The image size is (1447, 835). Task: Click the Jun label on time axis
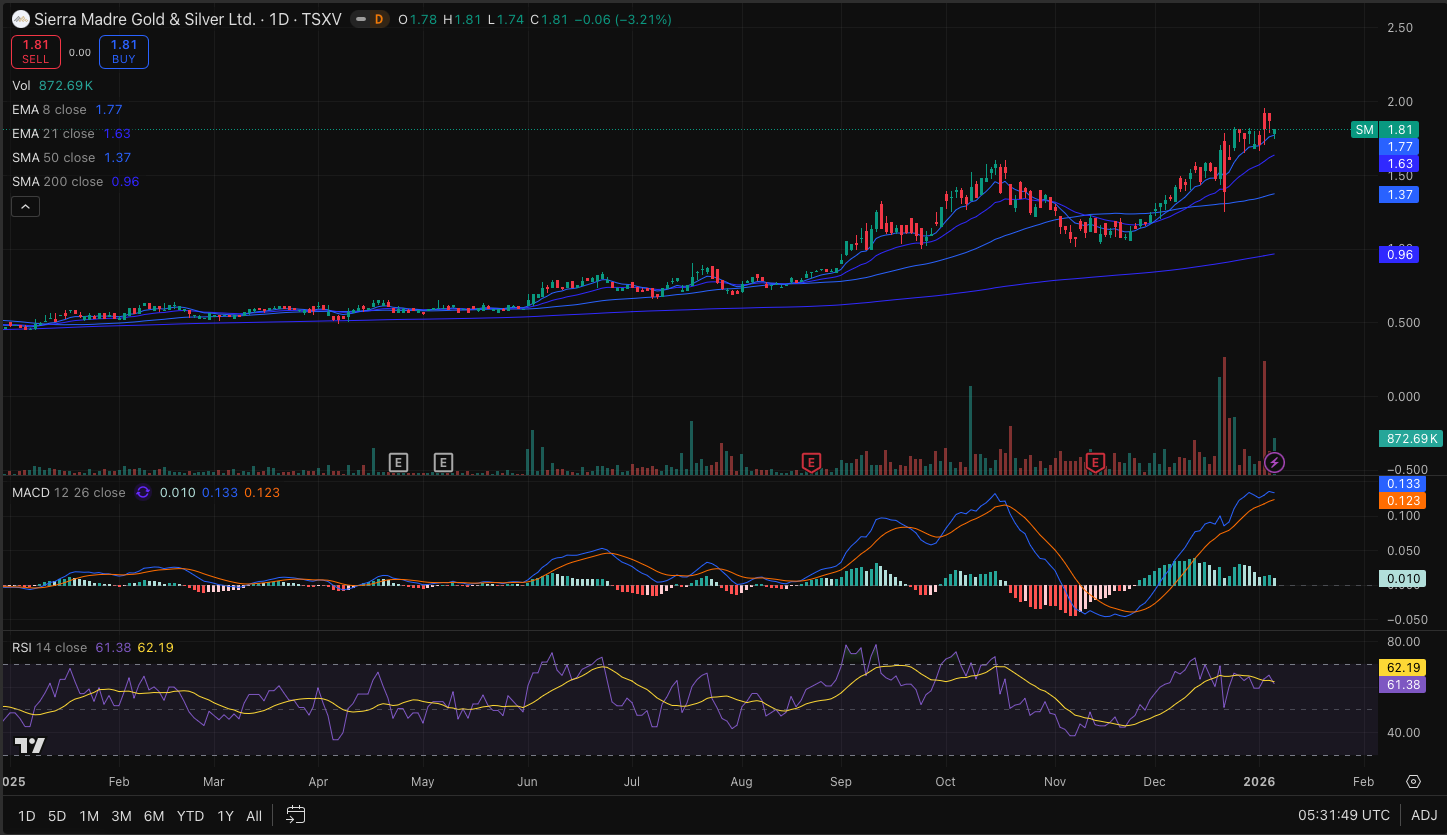pyautogui.click(x=527, y=782)
